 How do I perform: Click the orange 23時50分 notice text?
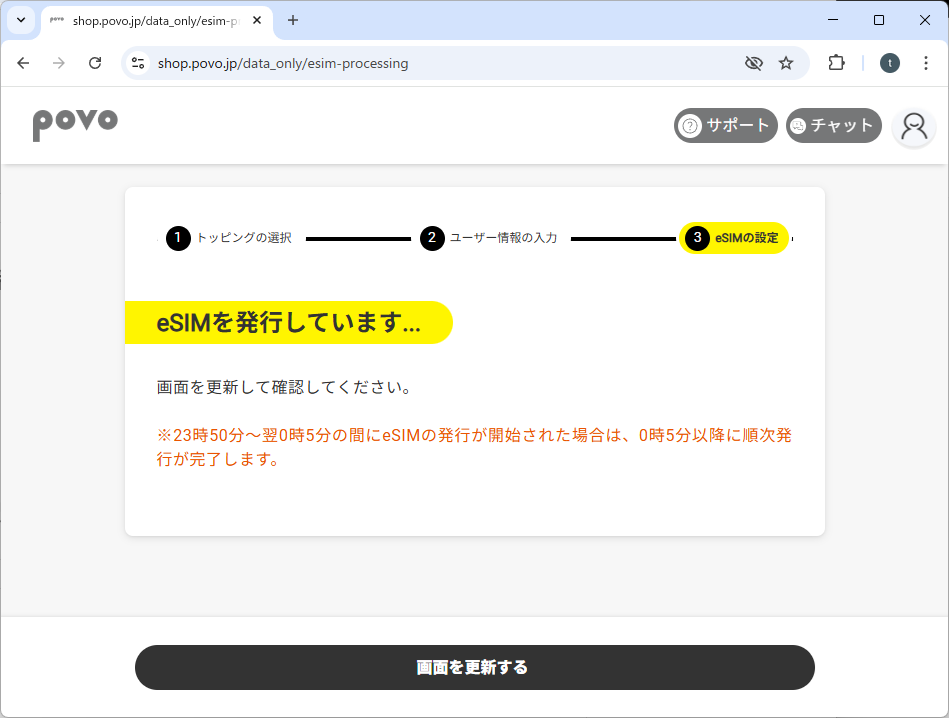pyautogui.click(x=474, y=447)
